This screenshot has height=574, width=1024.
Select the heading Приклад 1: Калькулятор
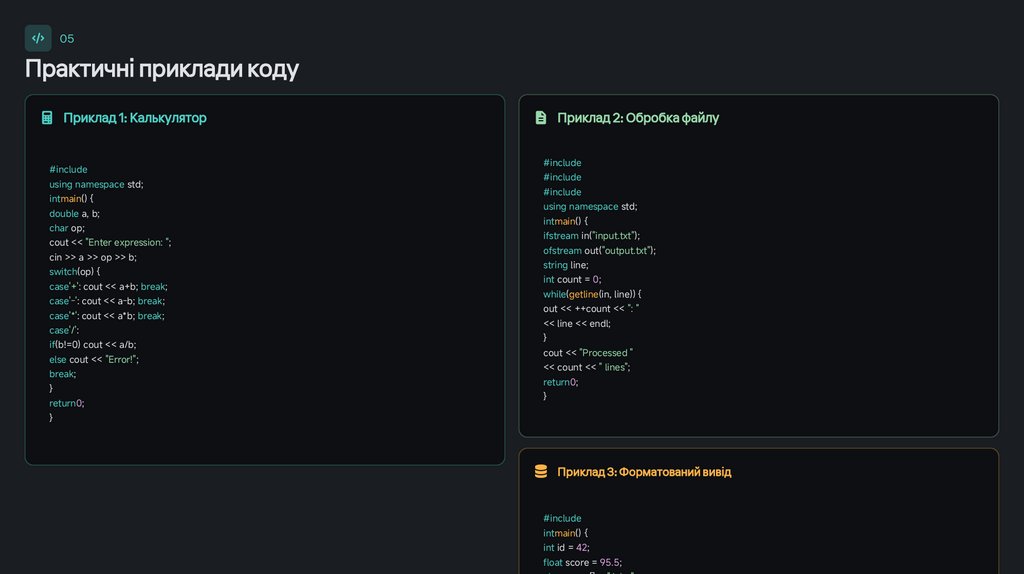(135, 118)
